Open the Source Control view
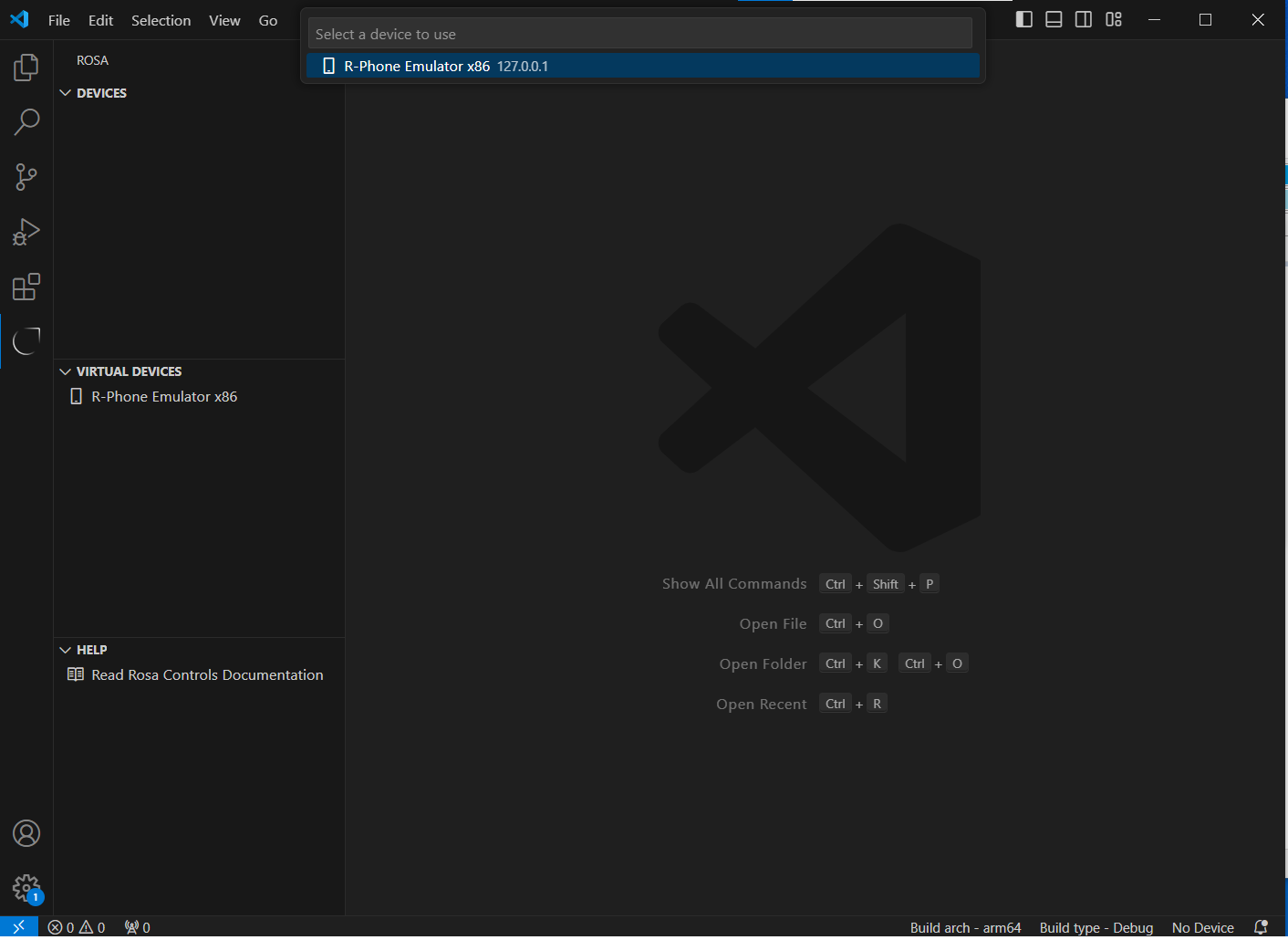 click(26, 177)
